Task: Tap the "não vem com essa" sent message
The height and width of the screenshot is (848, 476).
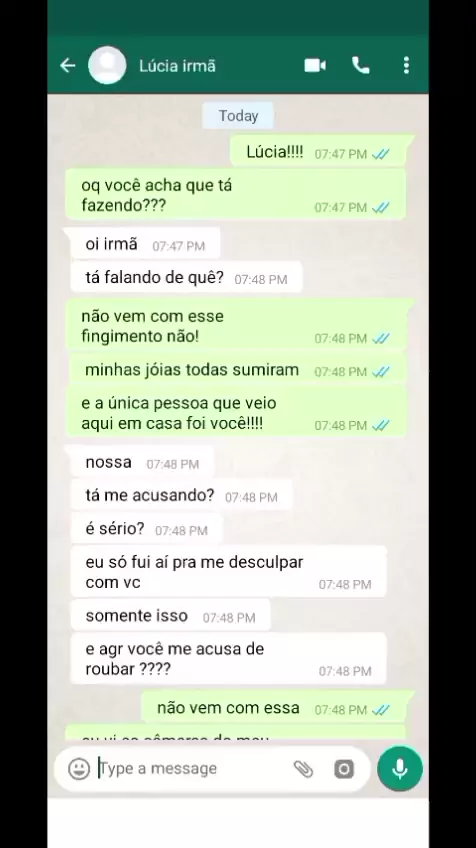Action: coord(275,708)
